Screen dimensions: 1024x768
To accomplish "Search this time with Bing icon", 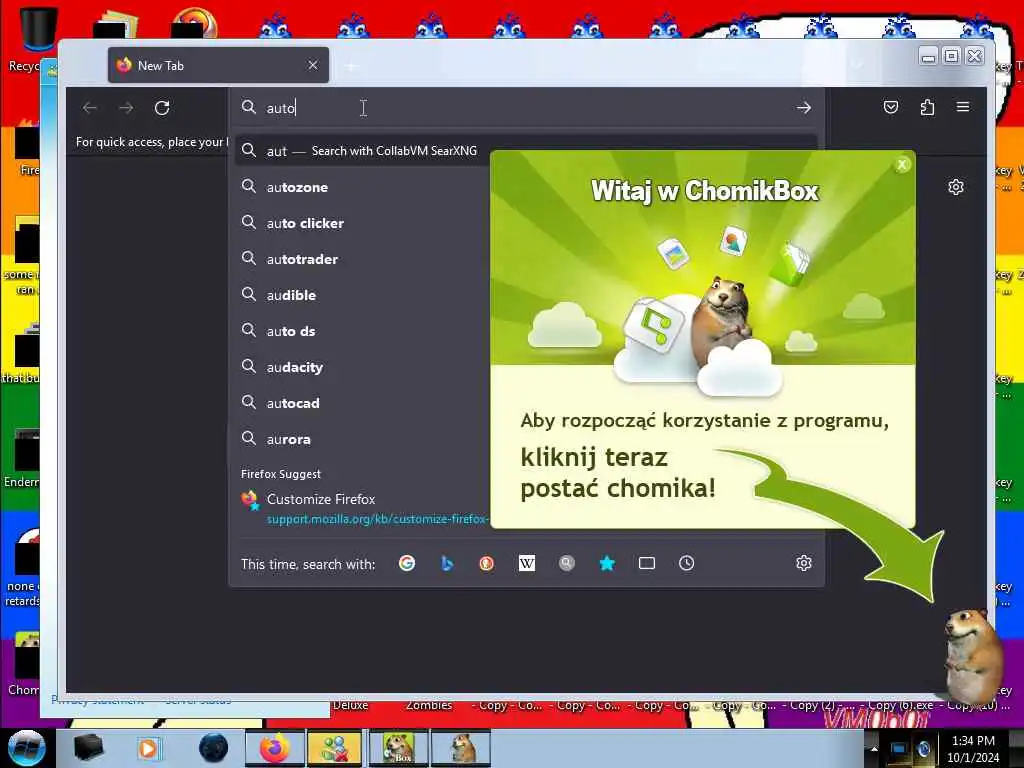I will tap(447, 563).
